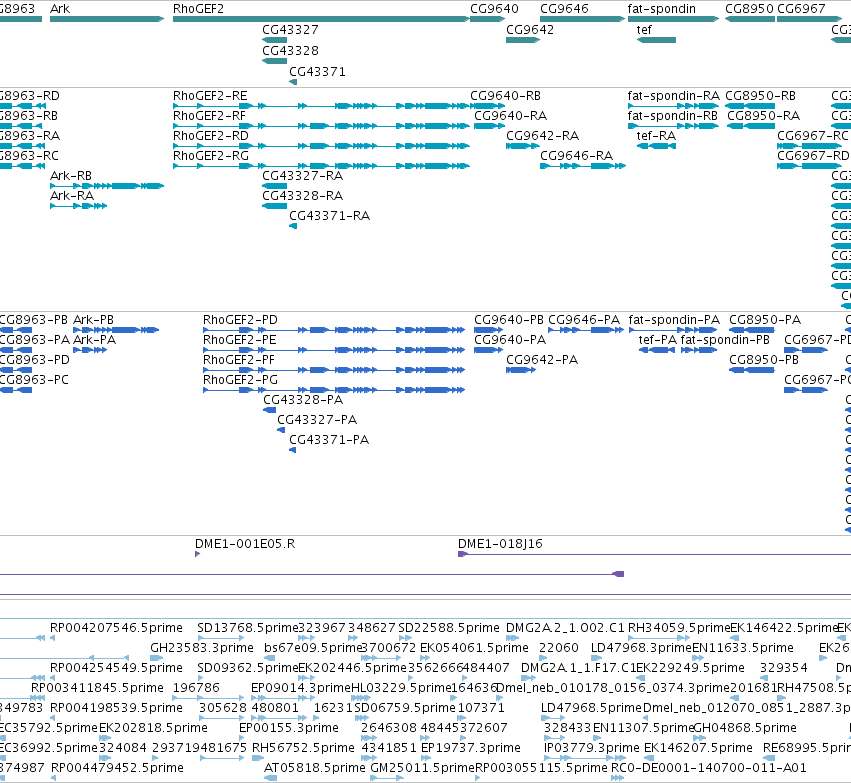
Task: Select protein RhoGEF2-PG
Action: [x=334, y=390]
